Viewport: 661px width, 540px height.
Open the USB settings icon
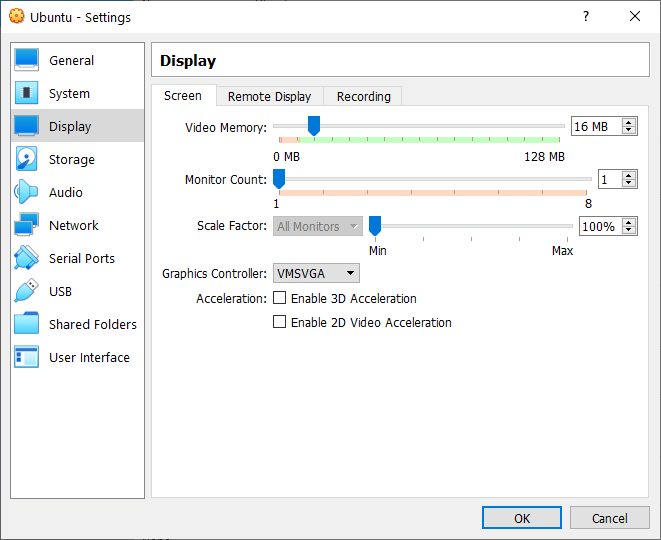click(x=27, y=291)
